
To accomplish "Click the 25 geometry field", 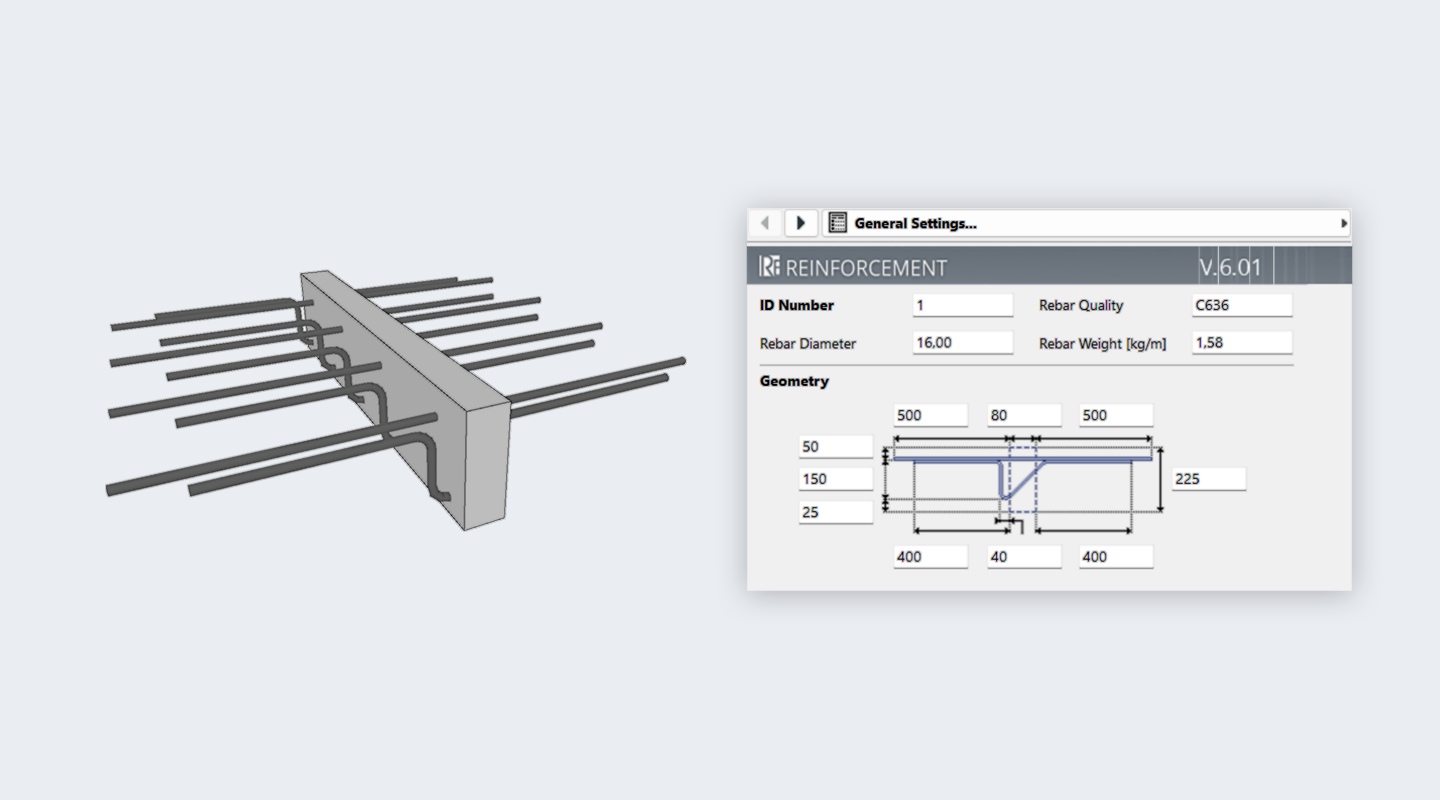I will [x=836, y=512].
